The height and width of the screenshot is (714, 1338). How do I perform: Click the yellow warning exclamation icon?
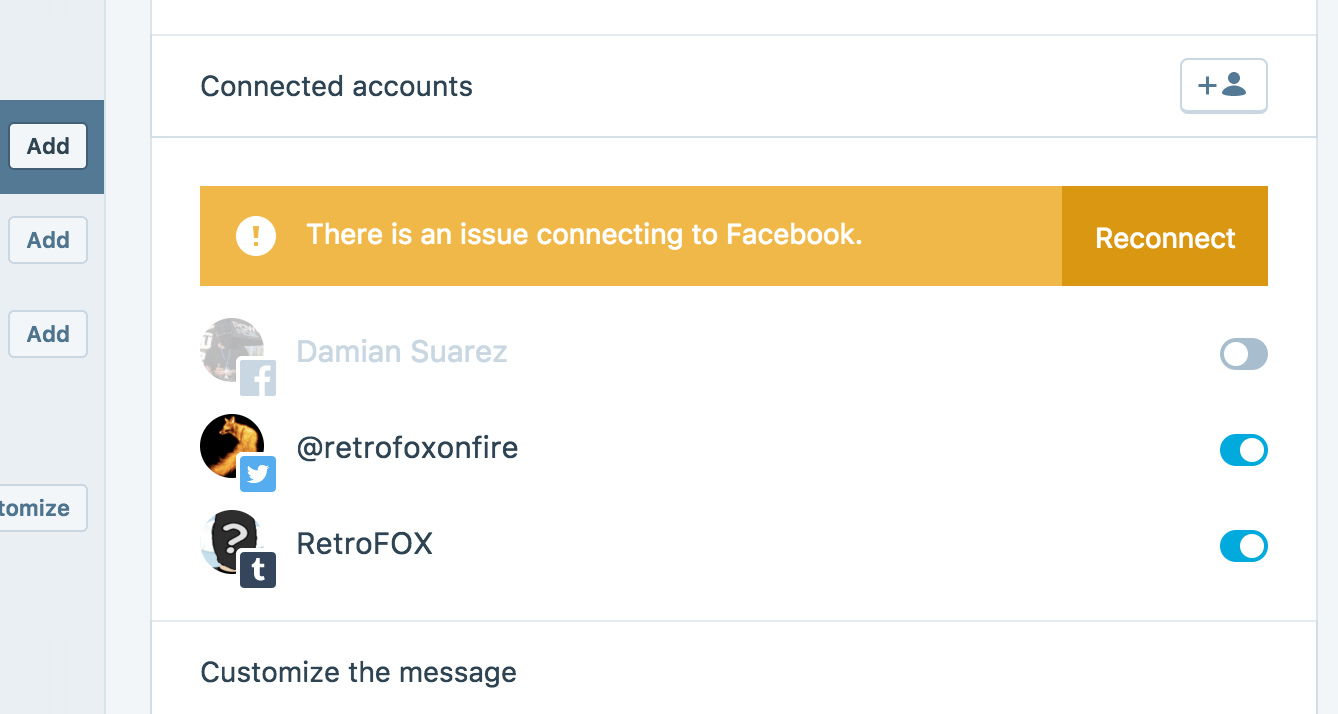(256, 236)
